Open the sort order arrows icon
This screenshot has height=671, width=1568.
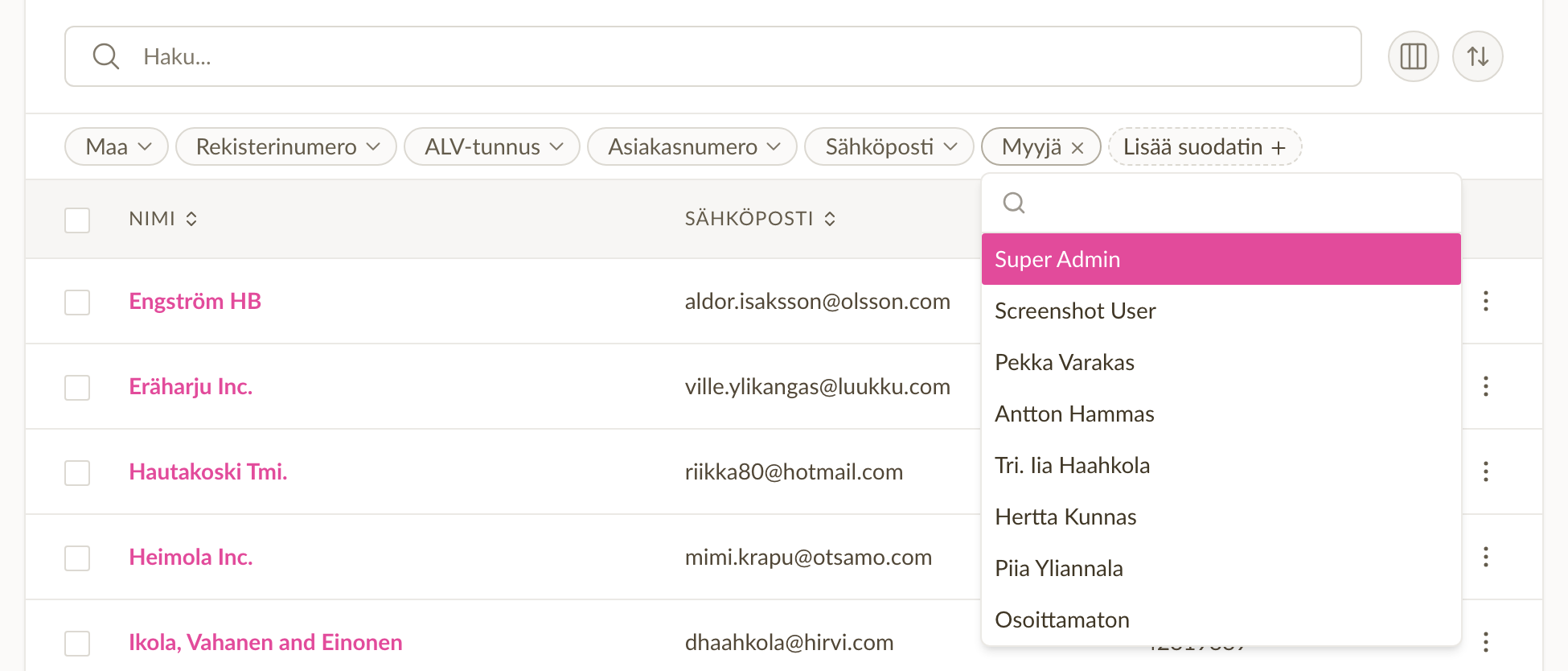[1477, 56]
